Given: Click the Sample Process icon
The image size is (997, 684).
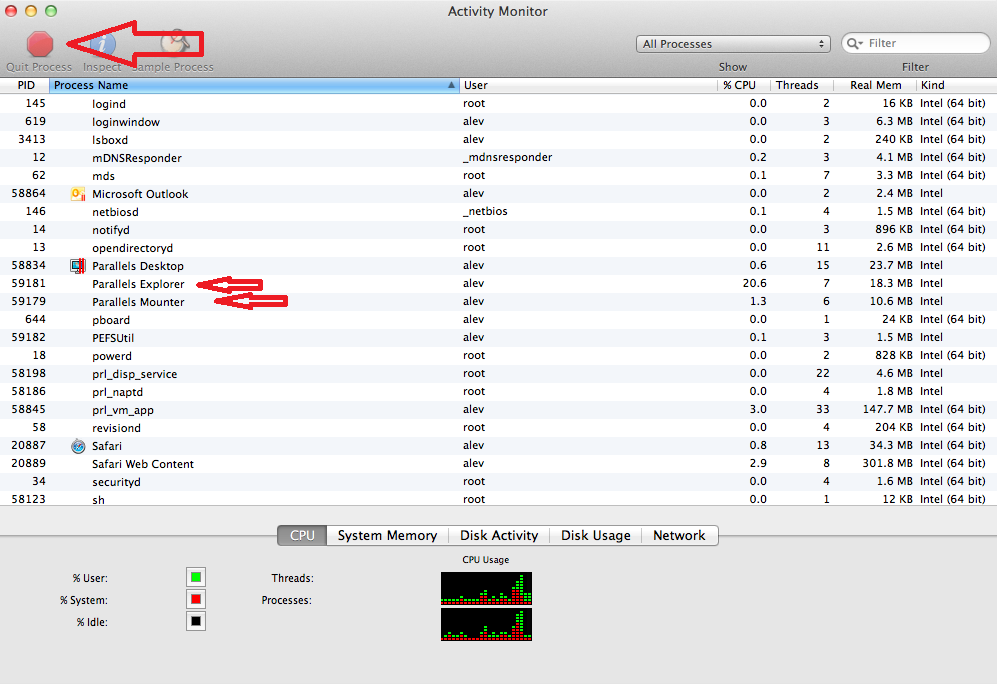Looking at the screenshot, I should tap(175, 44).
